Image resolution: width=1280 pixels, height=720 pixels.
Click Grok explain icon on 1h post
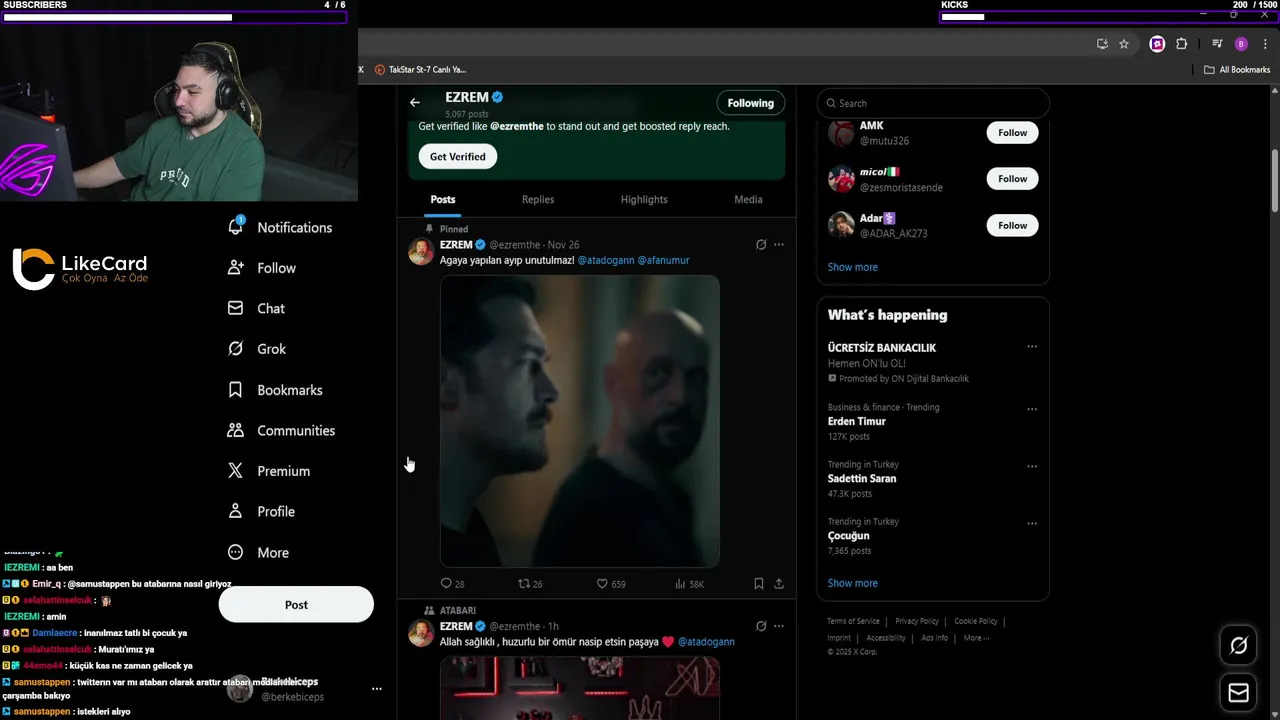tap(761, 626)
